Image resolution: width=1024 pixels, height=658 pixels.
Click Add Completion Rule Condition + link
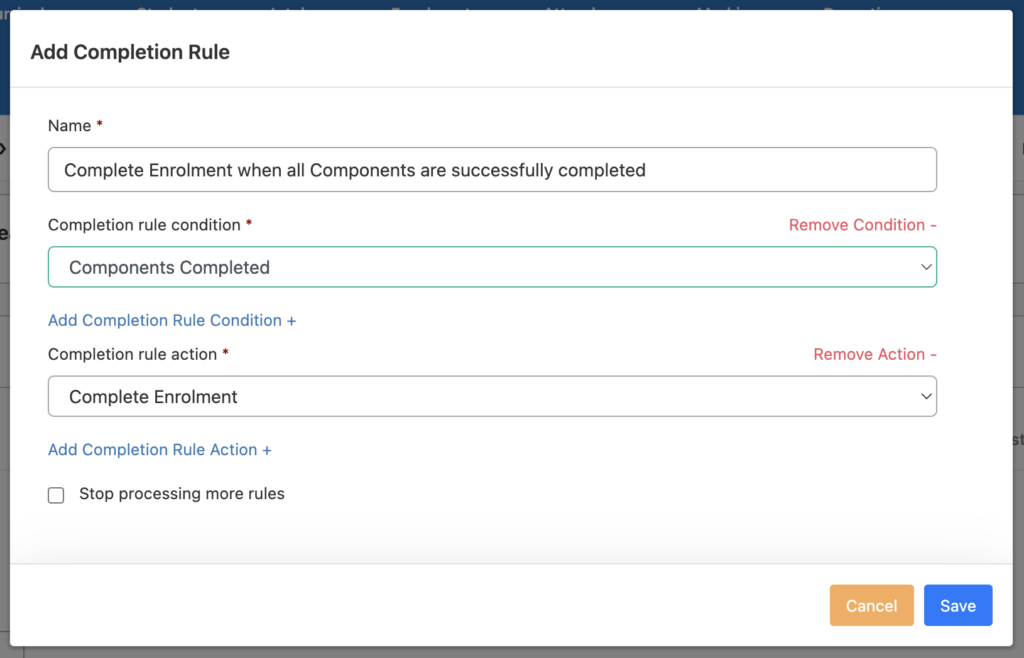[172, 320]
